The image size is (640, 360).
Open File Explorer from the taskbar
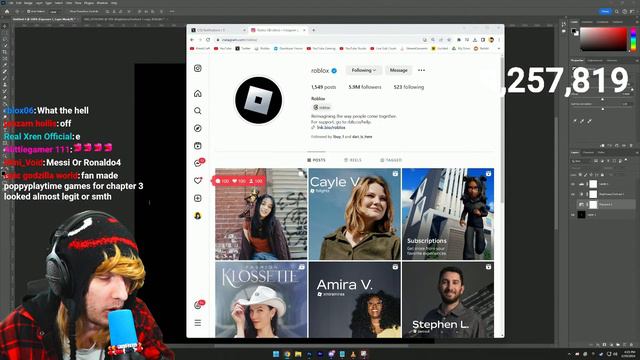[298, 353]
